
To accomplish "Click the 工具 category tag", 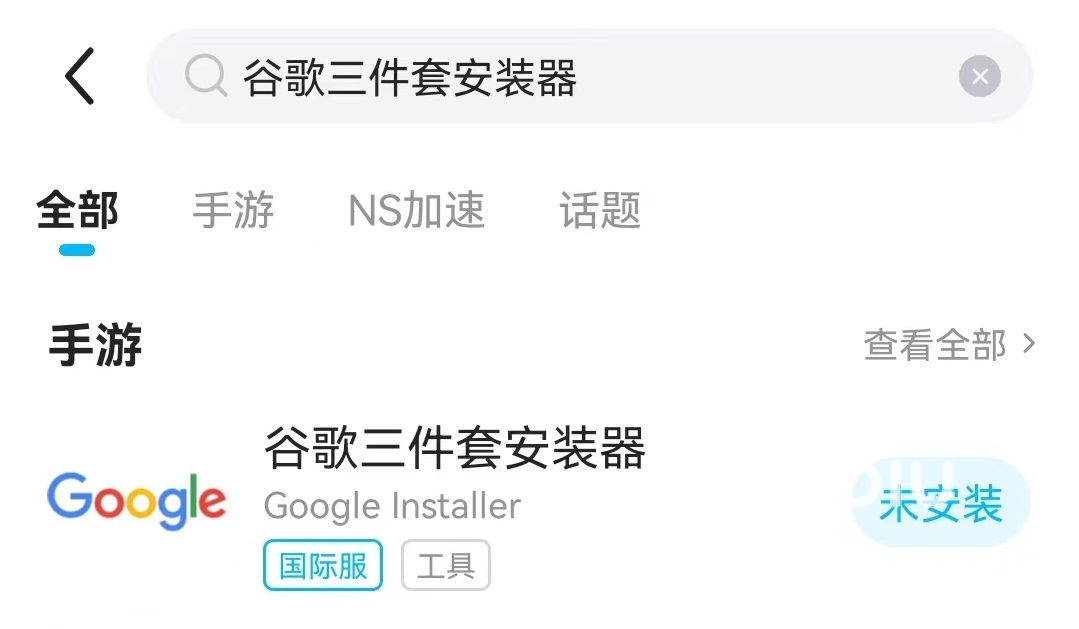I will click(x=445, y=566).
